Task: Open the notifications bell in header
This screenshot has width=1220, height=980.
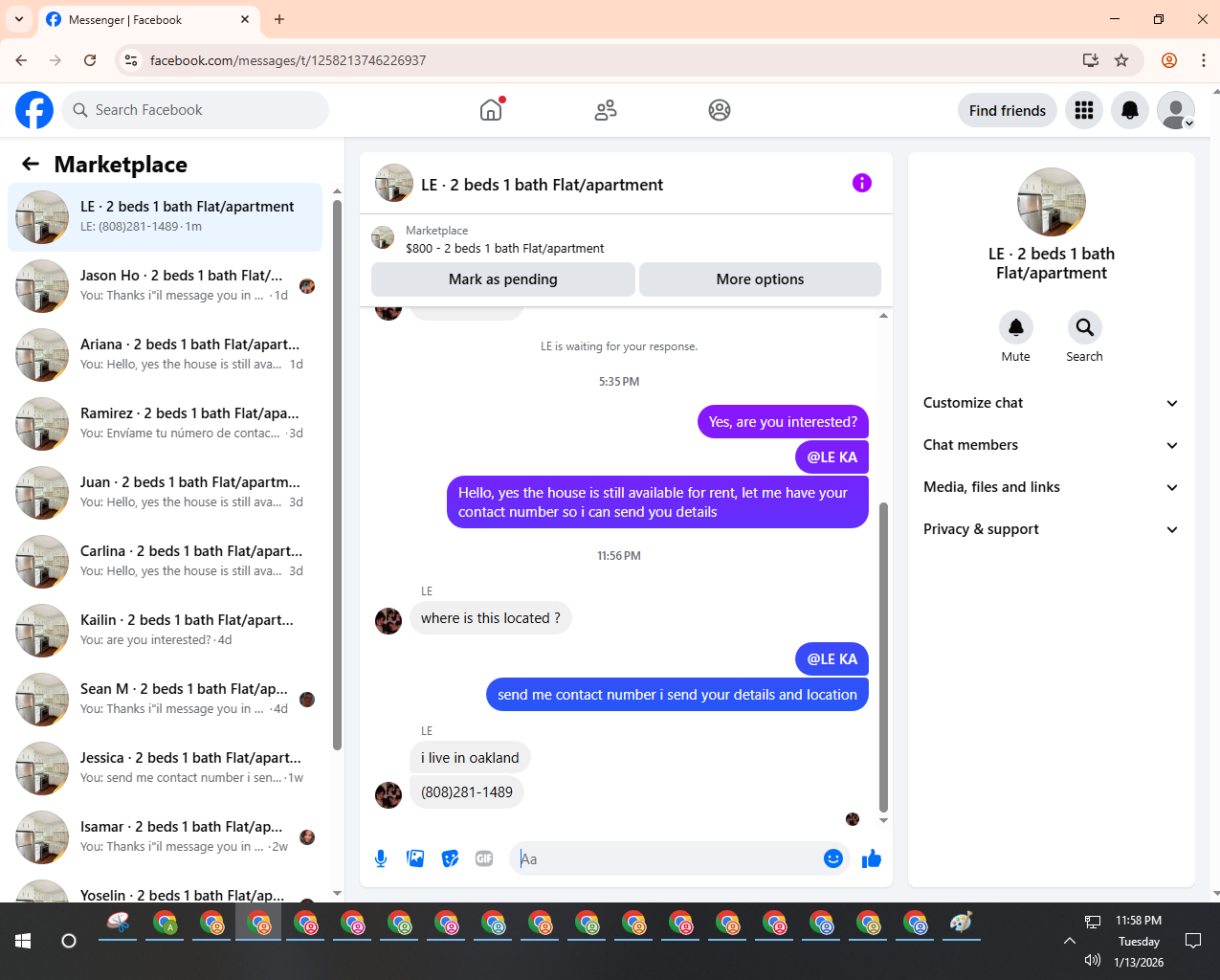Action: coord(1130,110)
